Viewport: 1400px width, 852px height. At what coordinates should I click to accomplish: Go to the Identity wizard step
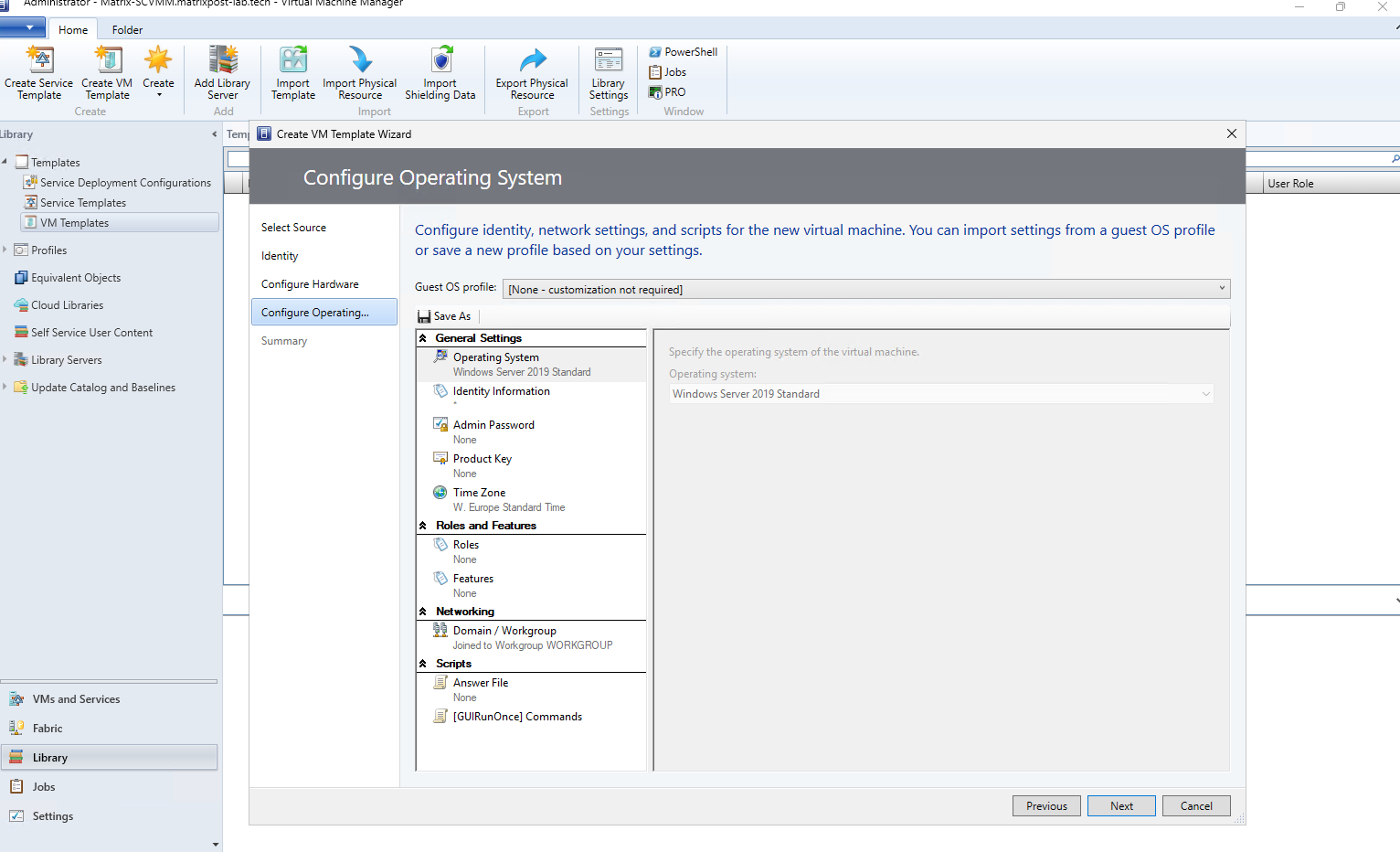[280, 256]
